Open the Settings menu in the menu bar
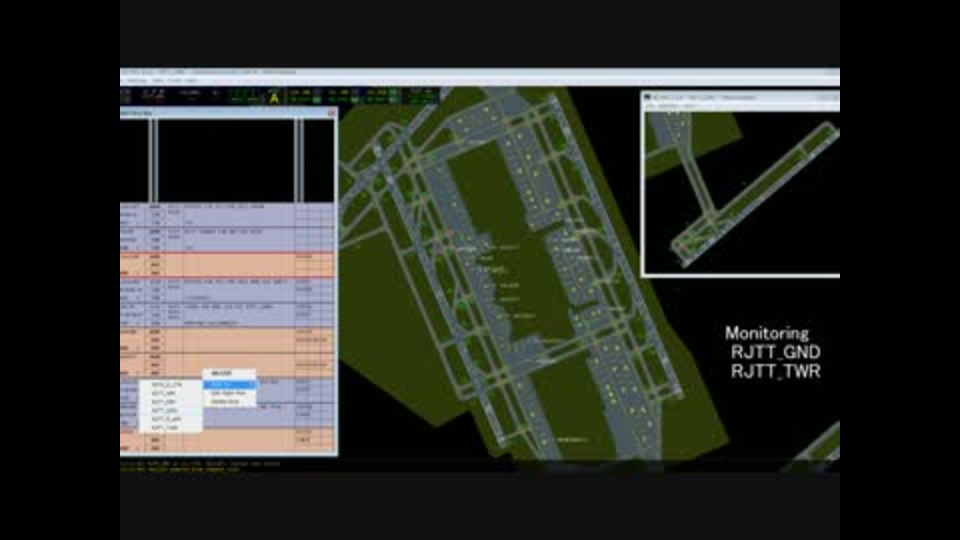The image size is (960, 540). click(137, 80)
